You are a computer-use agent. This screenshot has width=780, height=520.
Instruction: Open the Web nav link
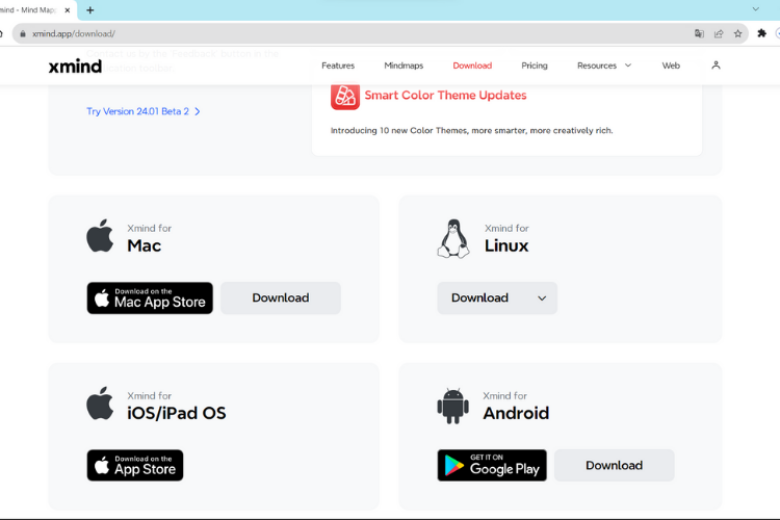671,66
